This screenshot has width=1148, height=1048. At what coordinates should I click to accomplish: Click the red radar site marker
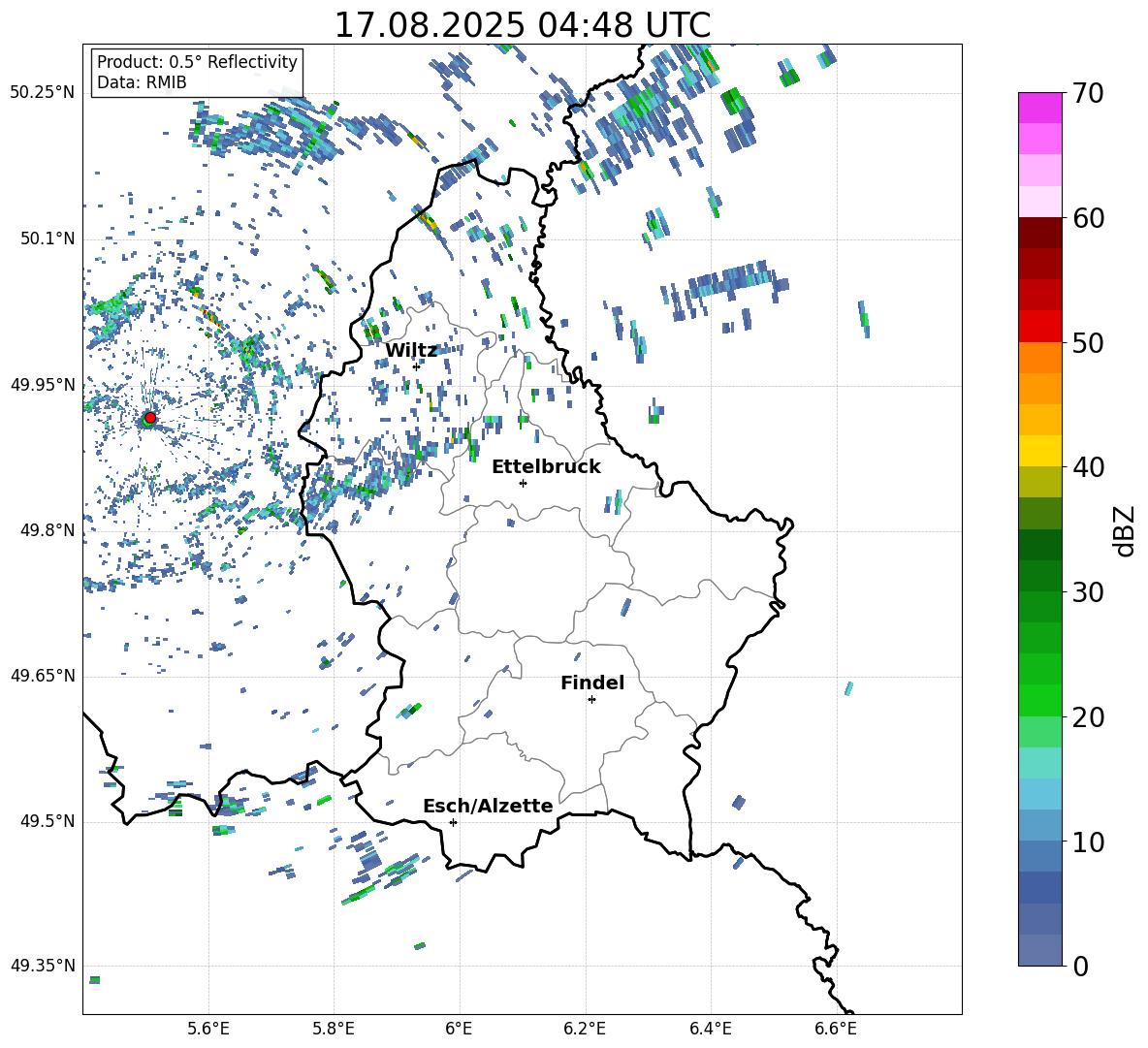pos(150,417)
